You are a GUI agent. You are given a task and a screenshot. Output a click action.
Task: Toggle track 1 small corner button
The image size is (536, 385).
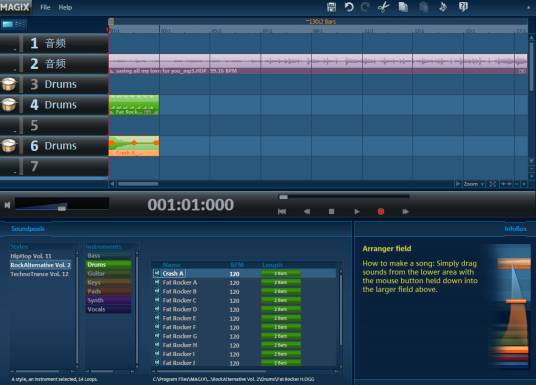pos(15,50)
